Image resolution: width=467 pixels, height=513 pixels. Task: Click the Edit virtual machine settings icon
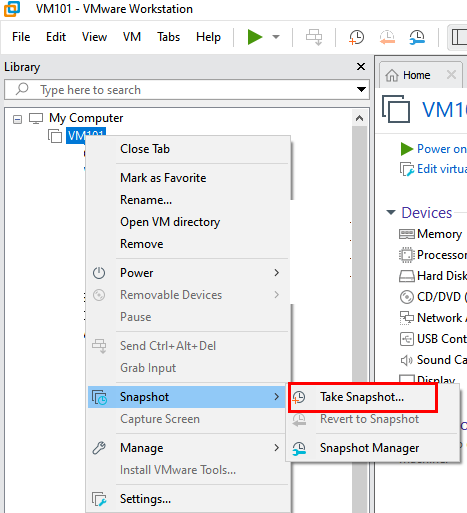coord(407,169)
